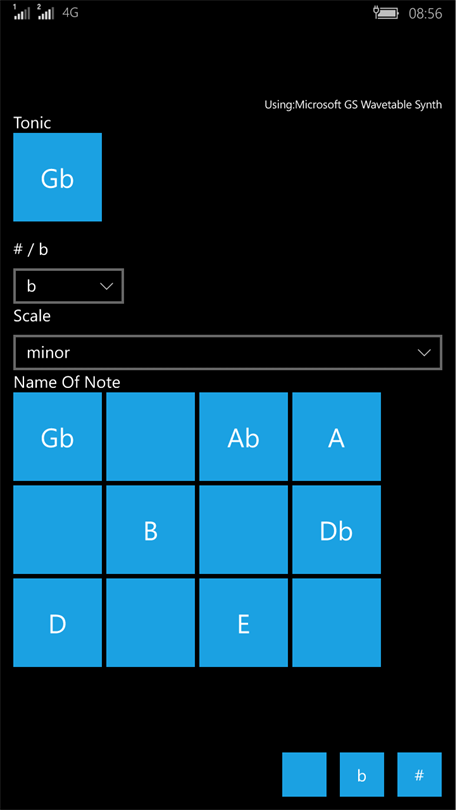Tap the Gb Tonic tile

pyautogui.click(x=57, y=177)
